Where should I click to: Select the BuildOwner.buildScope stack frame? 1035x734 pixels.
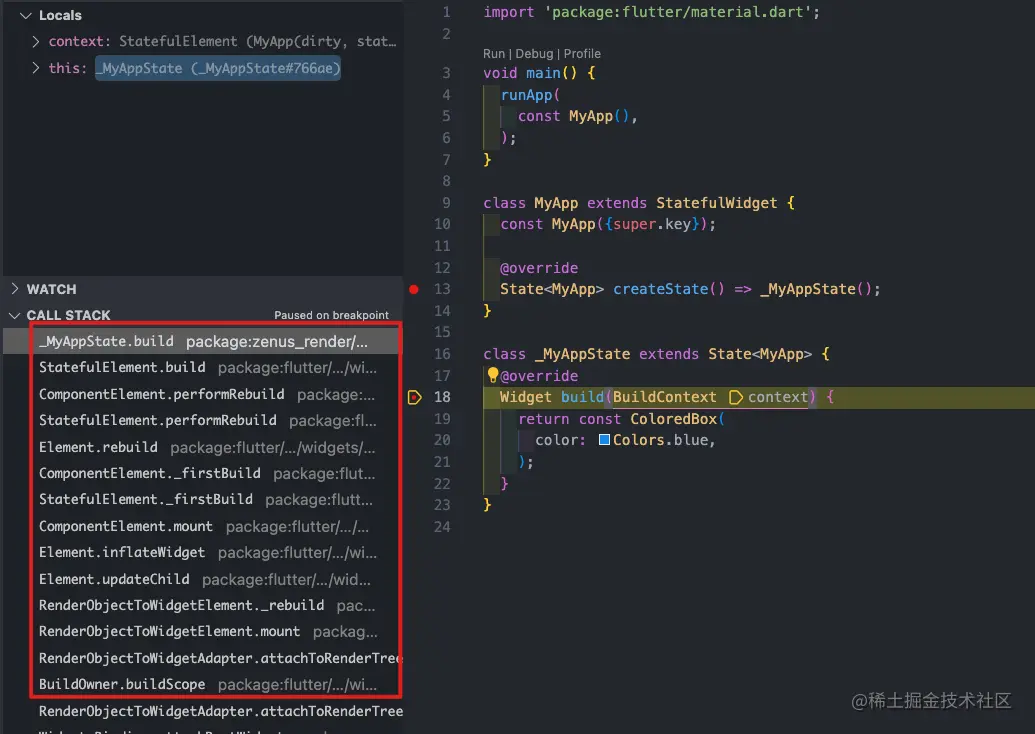point(203,684)
